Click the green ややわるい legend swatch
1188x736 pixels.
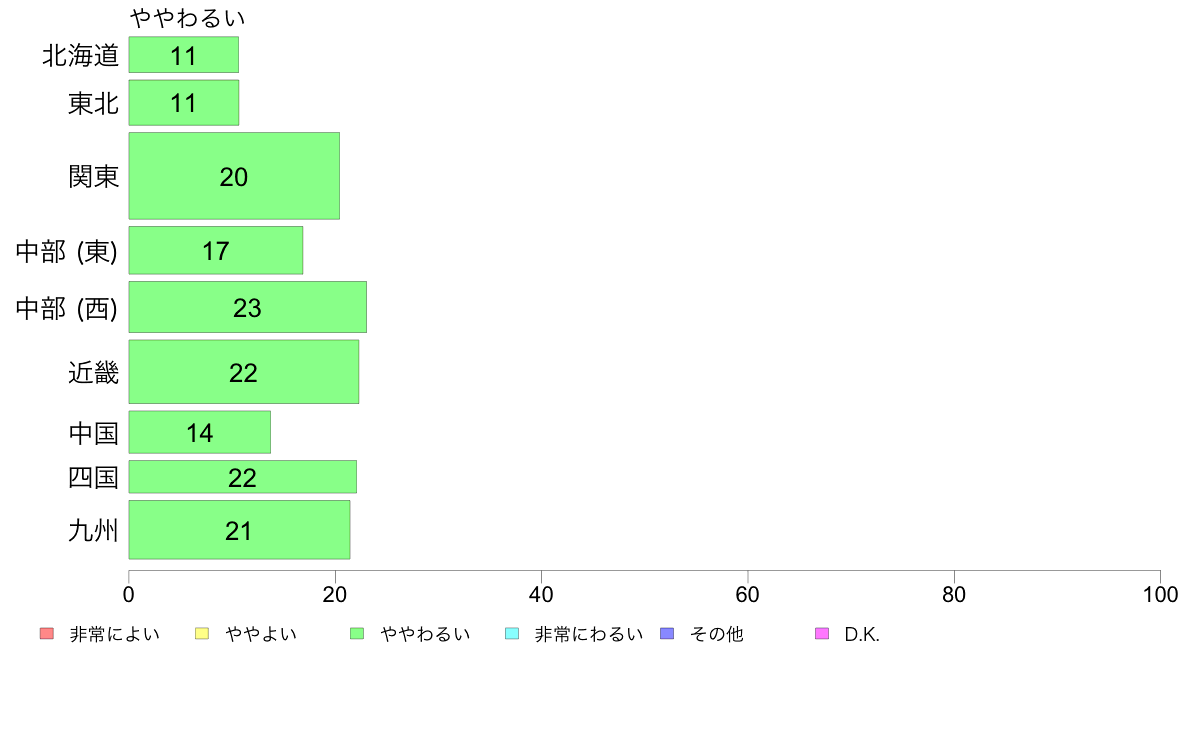(357, 634)
